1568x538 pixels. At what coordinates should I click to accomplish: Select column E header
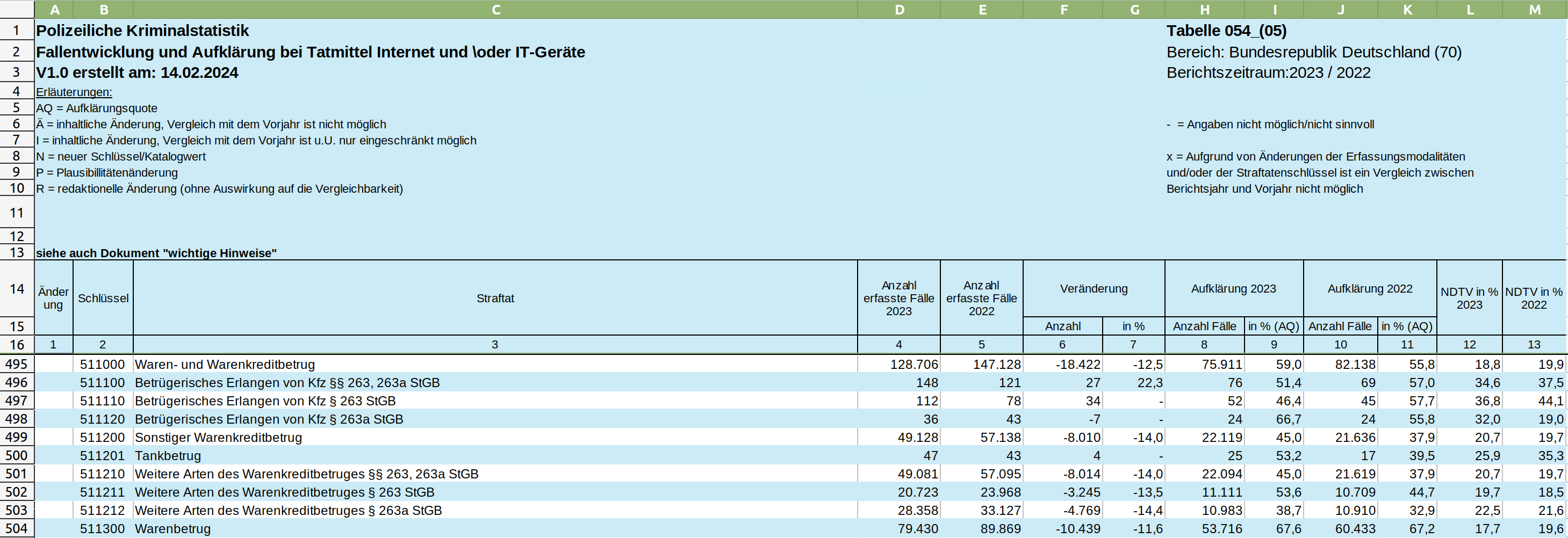tap(982, 10)
